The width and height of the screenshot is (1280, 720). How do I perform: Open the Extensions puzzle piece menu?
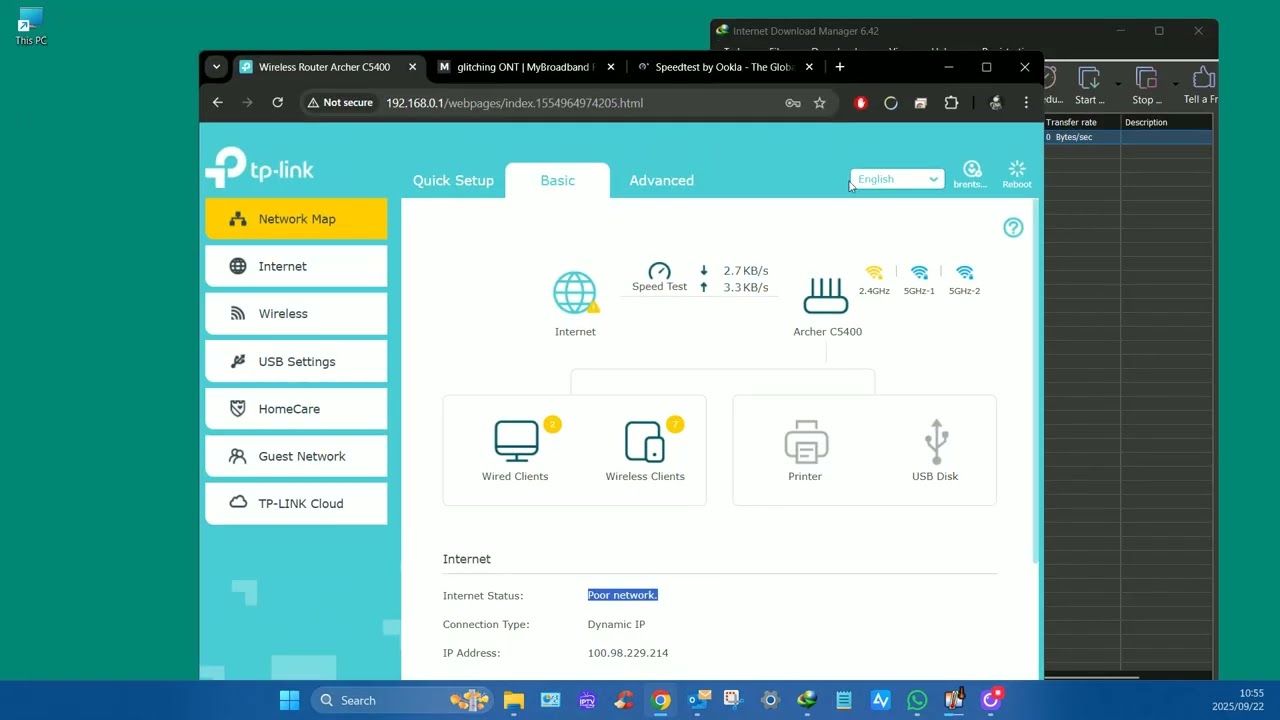click(952, 103)
